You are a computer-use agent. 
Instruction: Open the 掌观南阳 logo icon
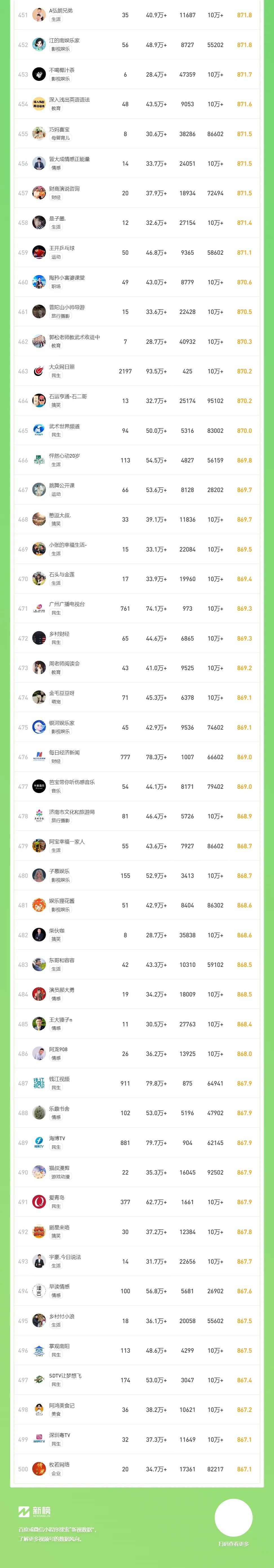click(x=39, y=1350)
